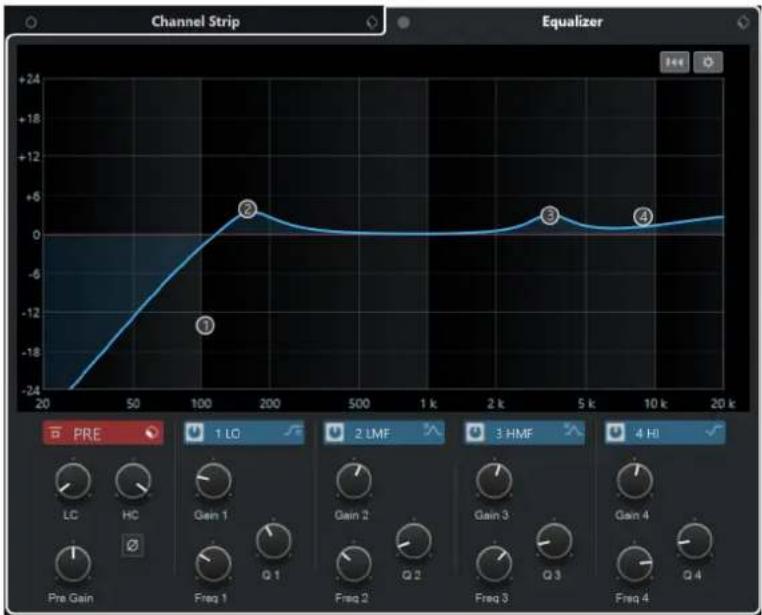Image resolution: width=762 pixels, height=615 pixels.
Task: Switch to the Channel Strip tab
Action: 195,22
